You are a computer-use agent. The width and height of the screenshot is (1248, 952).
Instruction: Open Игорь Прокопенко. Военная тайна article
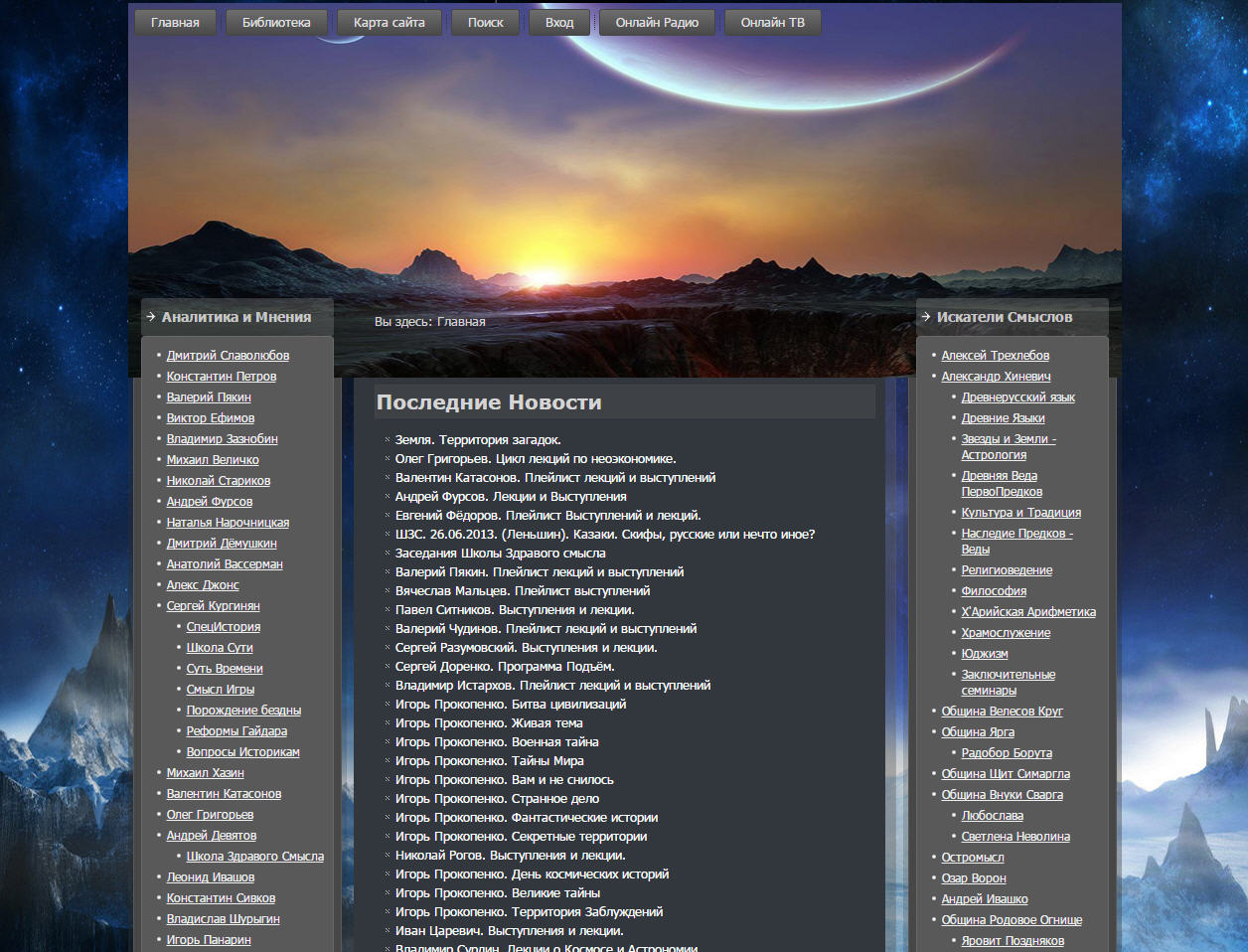click(497, 742)
